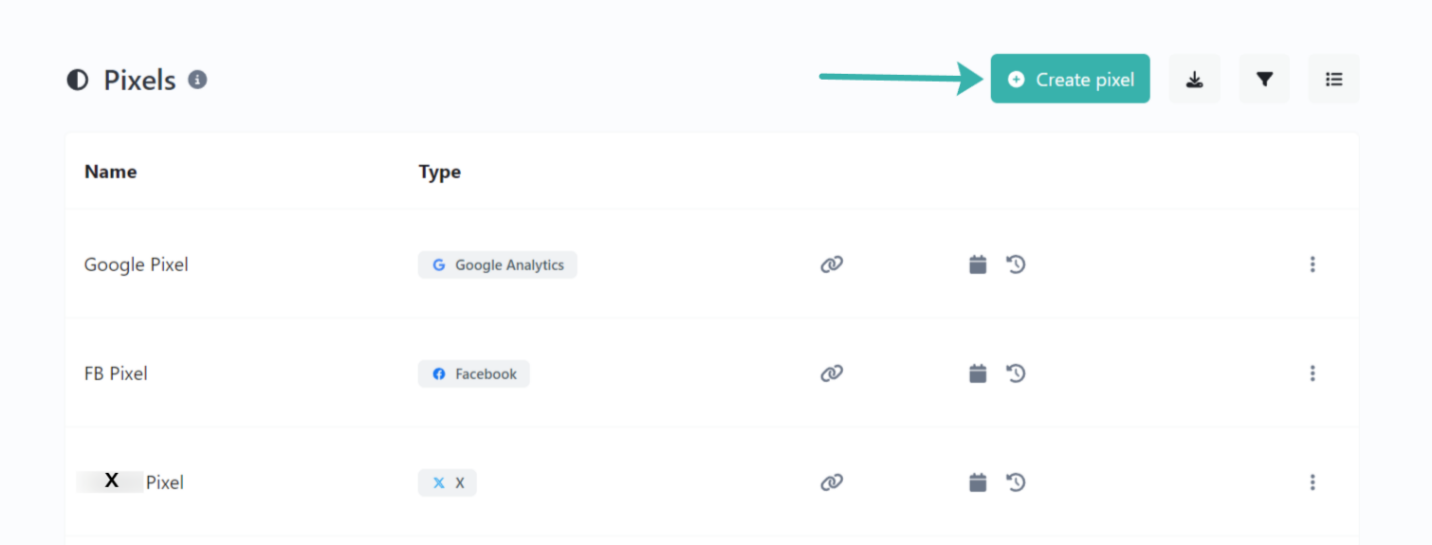Open the three-dot menu for FB Pixel
The height and width of the screenshot is (545, 1432).
(1312, 374)
